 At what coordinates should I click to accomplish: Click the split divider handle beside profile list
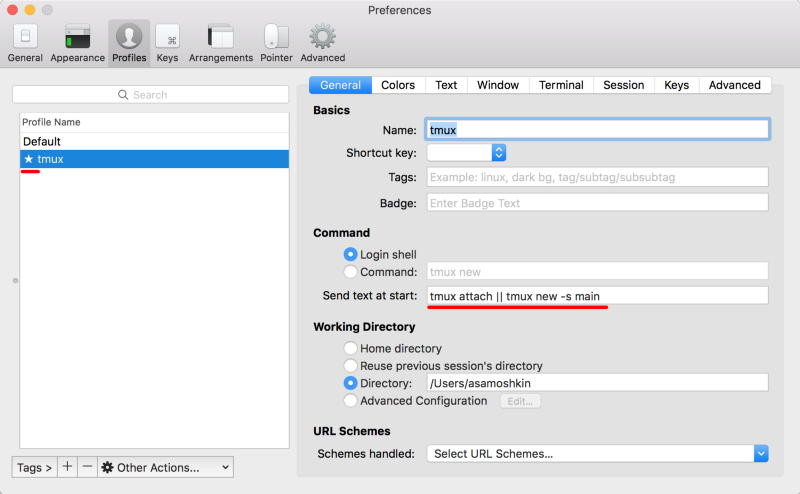15,281
